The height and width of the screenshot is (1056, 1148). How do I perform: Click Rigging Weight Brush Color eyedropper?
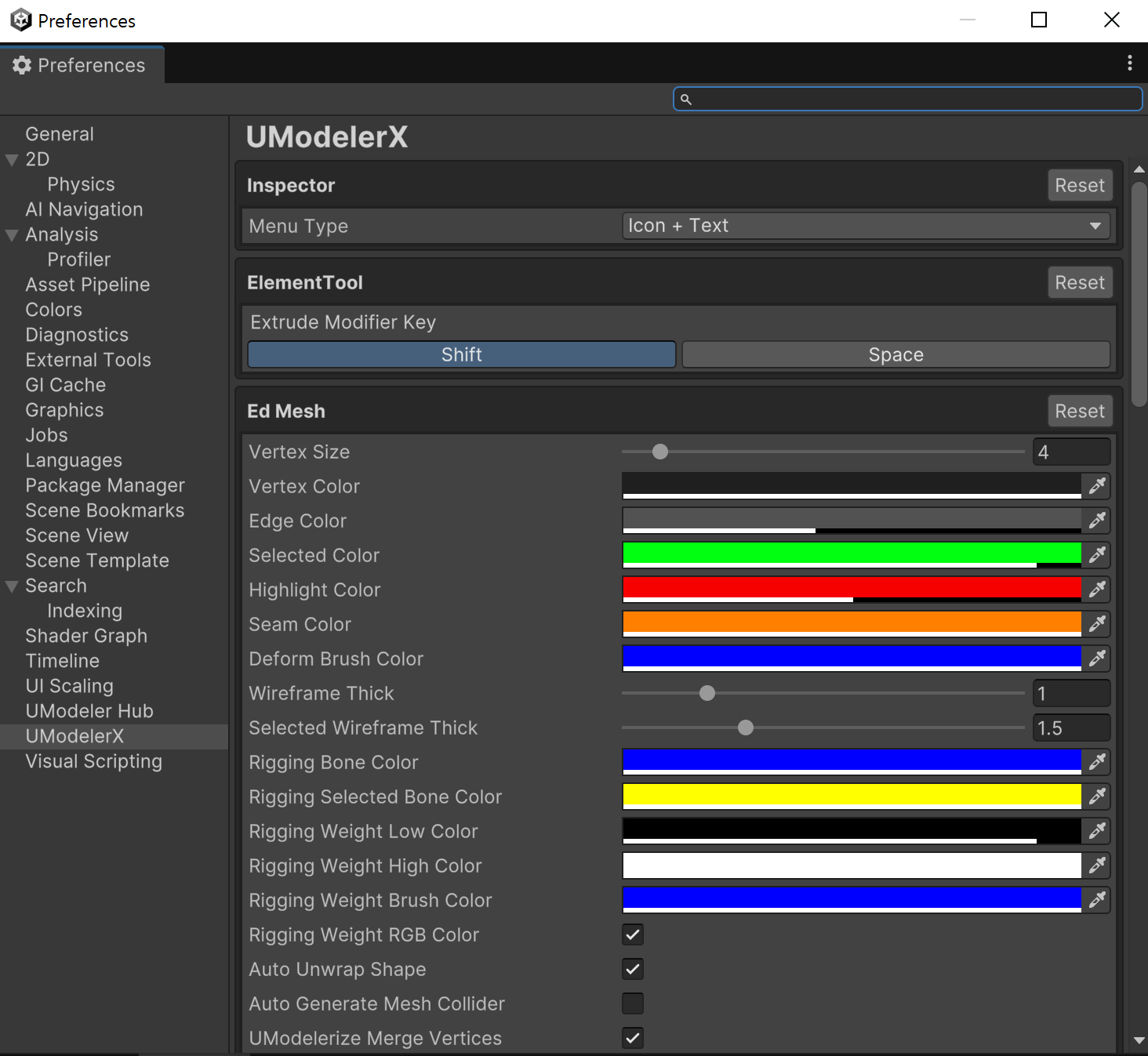pyautogui.click(x=1097, y=900)
